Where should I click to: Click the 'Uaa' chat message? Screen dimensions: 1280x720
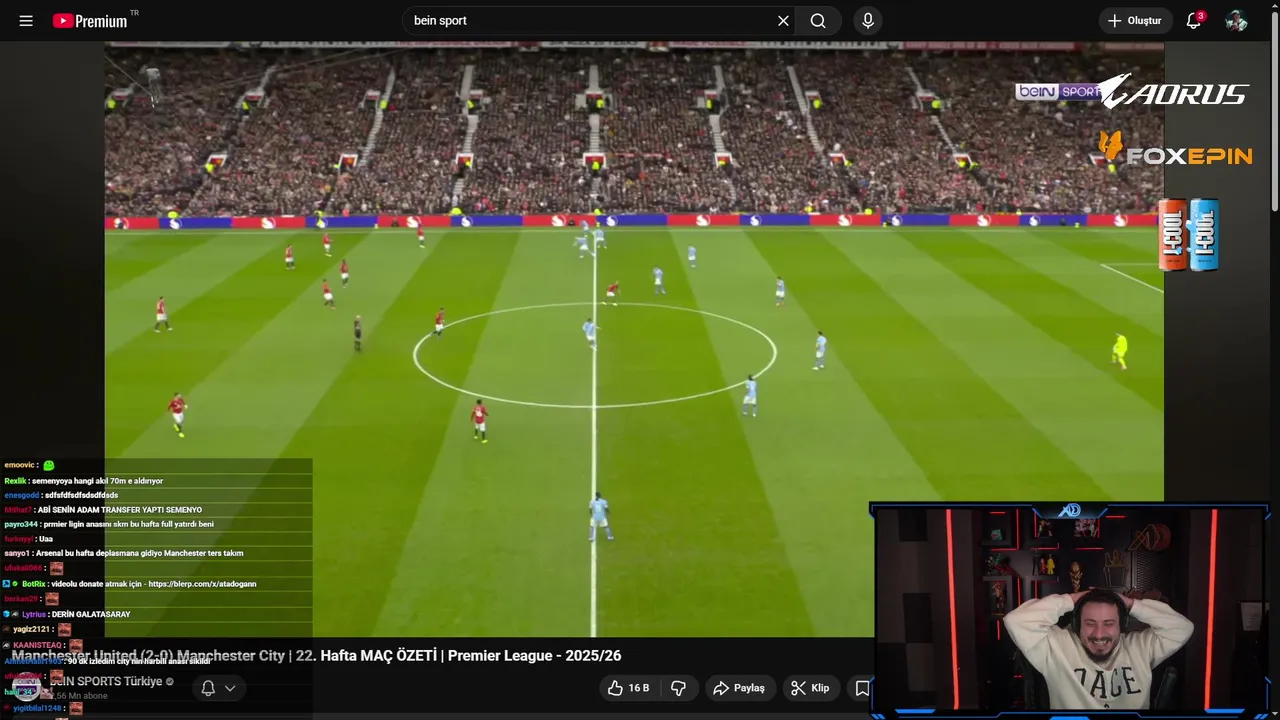pos(46,539)
